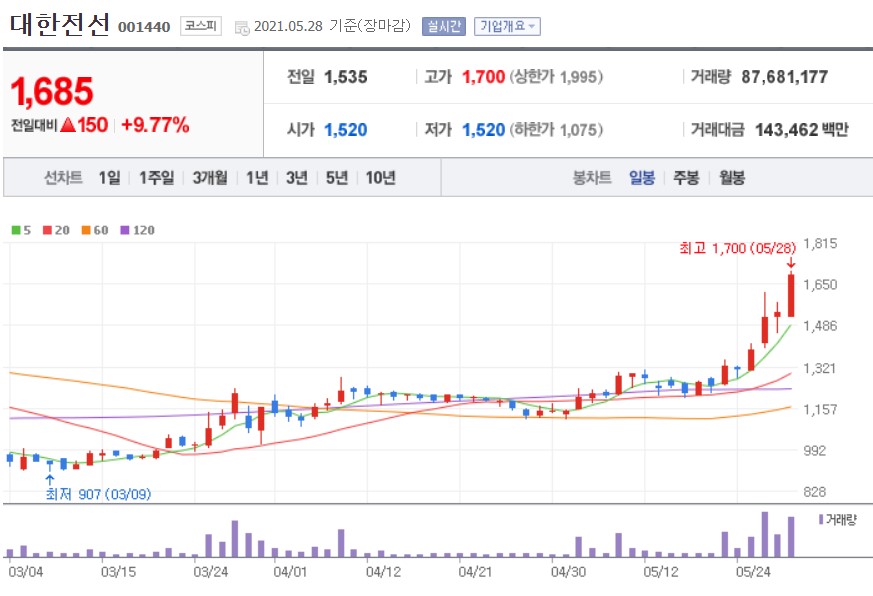Click the current price 1,685
Screen dimensions: 873x596
(x=52, y=91)
